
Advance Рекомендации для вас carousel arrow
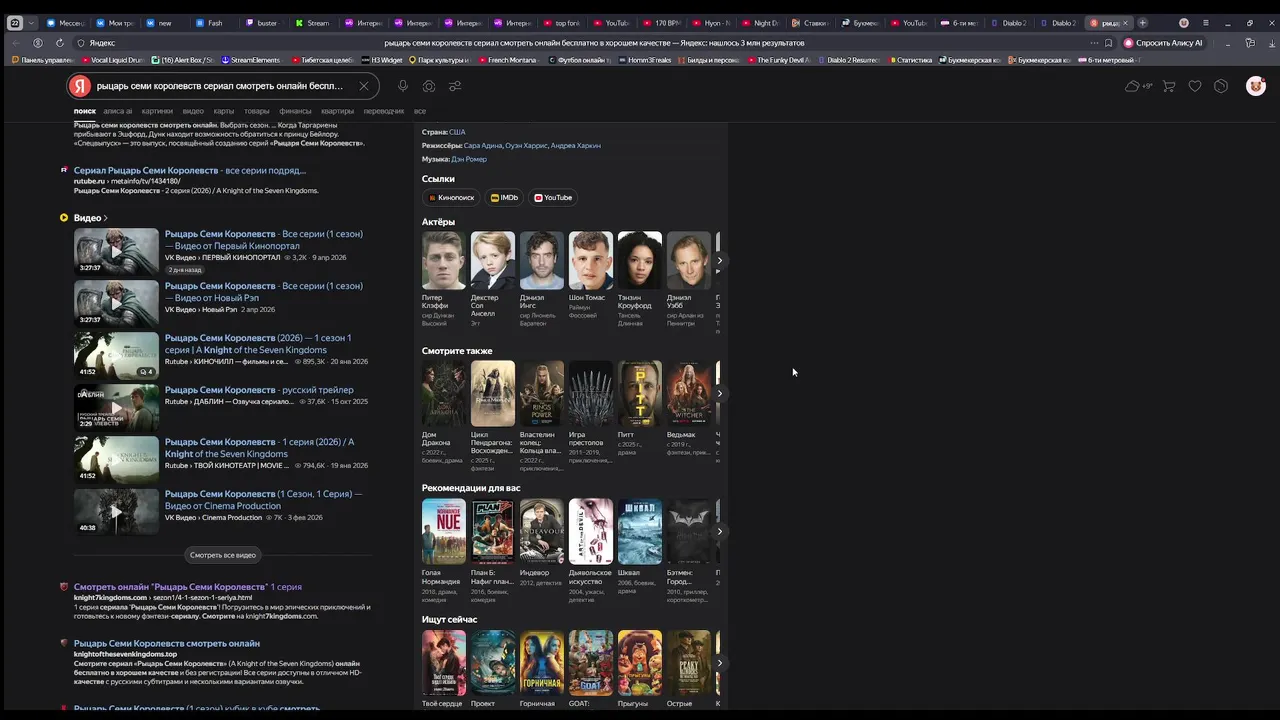click(720, 532)
